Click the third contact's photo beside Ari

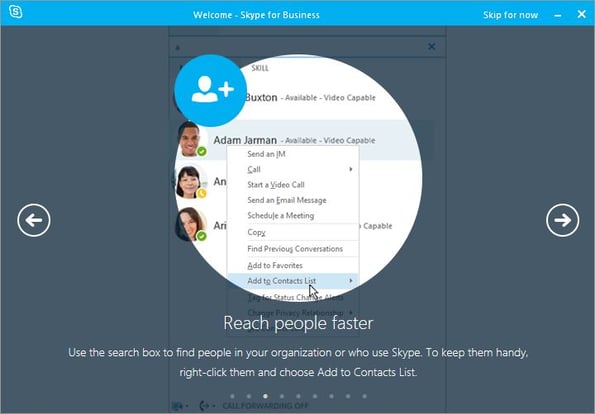[189, 224]
